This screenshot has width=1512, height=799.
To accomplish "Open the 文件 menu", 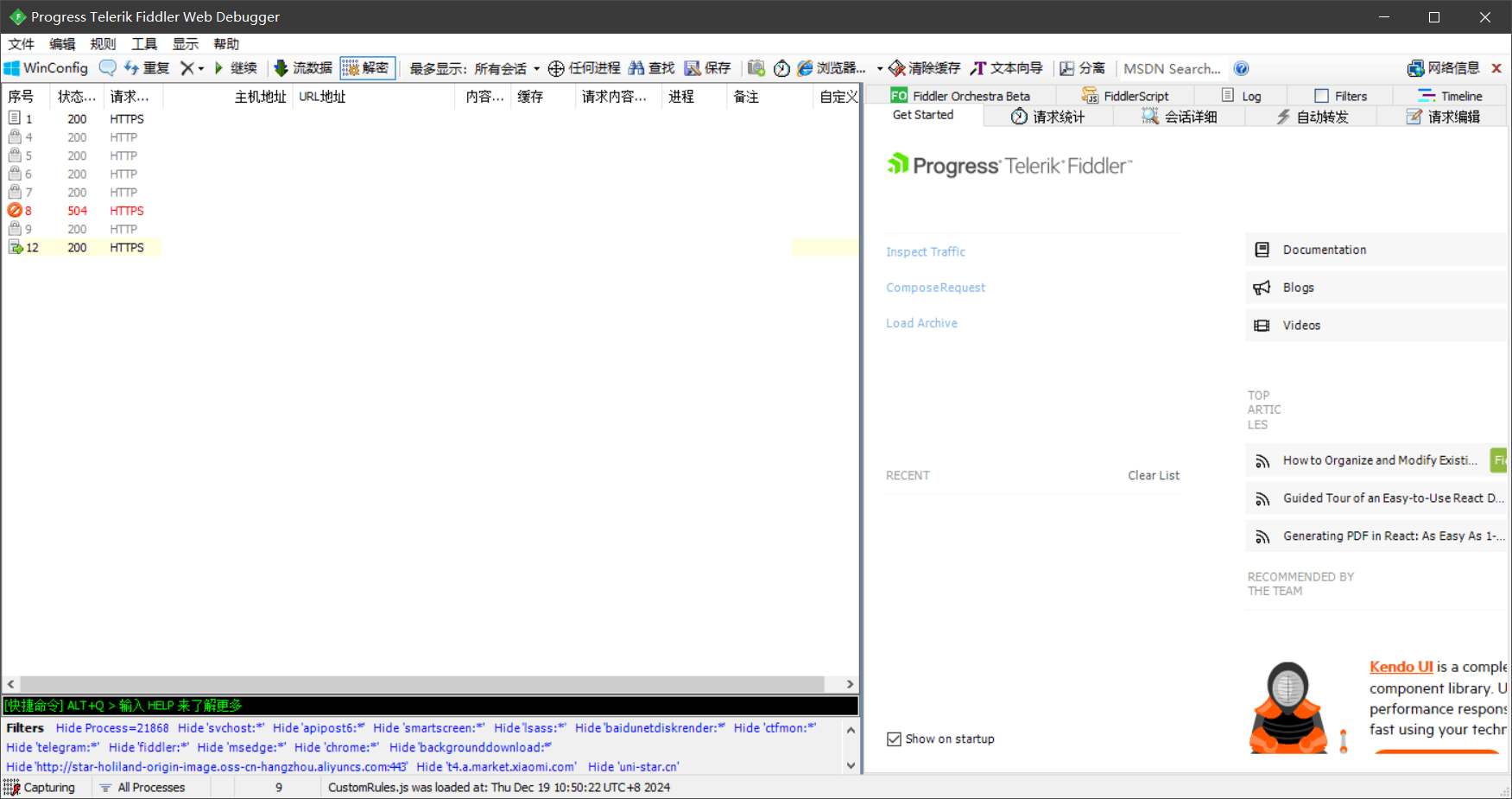I will click(21, 44).
